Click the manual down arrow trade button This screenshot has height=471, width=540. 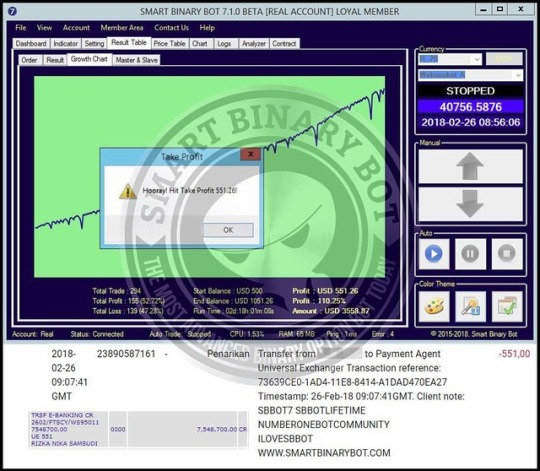click(470, 205)
